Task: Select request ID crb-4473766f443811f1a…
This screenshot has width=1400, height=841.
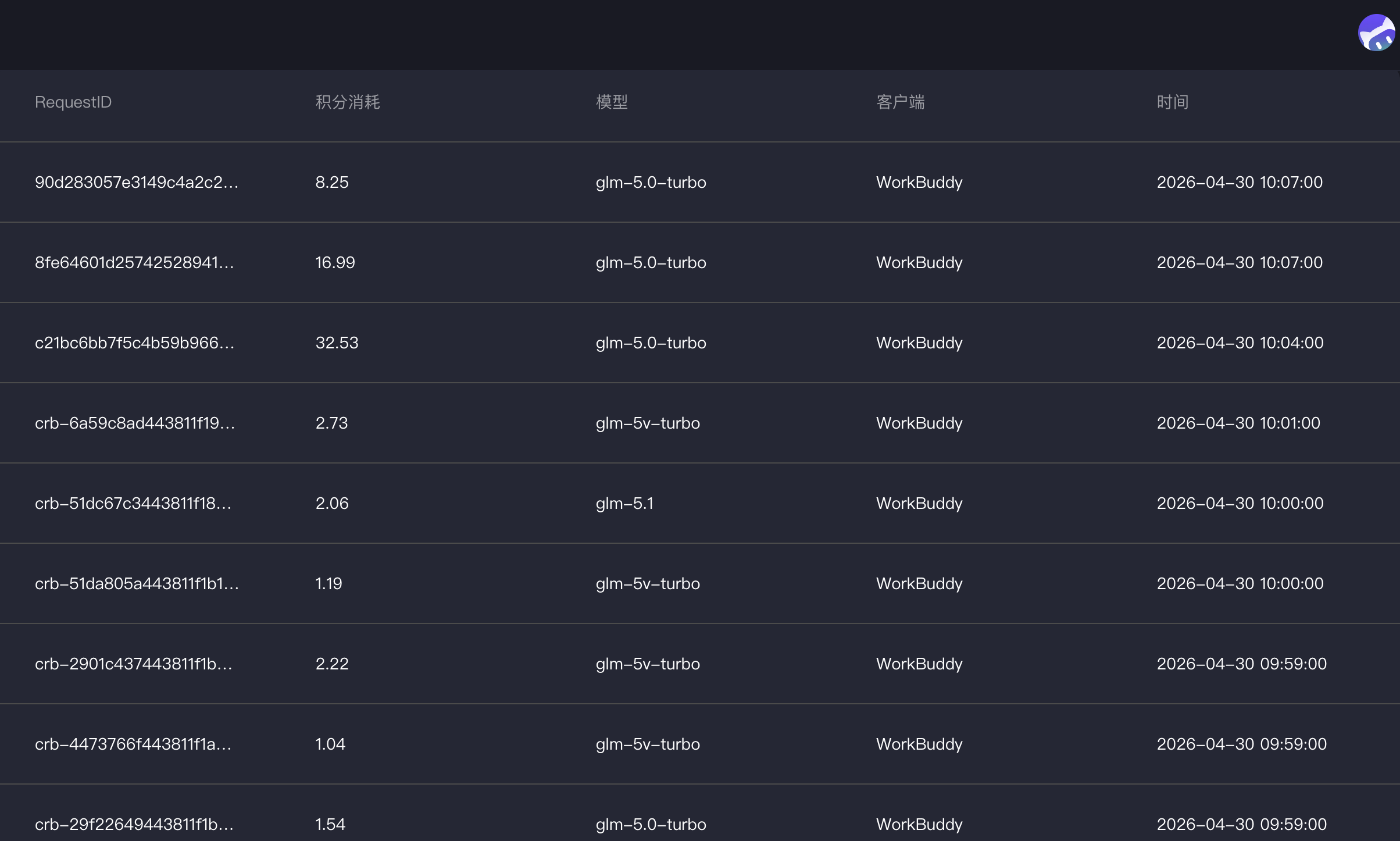Action: (133, 744)
